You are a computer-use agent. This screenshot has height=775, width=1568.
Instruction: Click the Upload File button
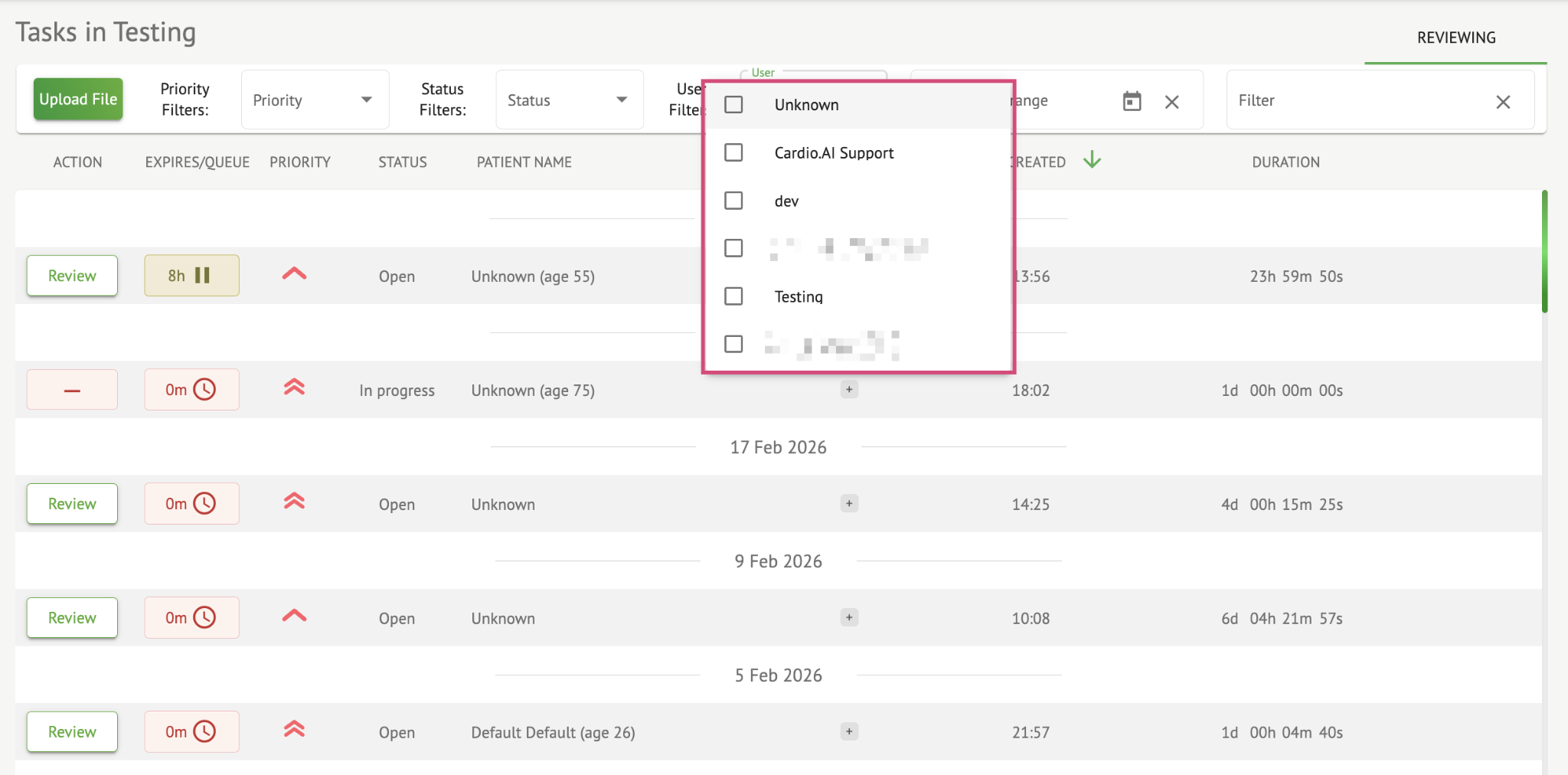(78, 100)
